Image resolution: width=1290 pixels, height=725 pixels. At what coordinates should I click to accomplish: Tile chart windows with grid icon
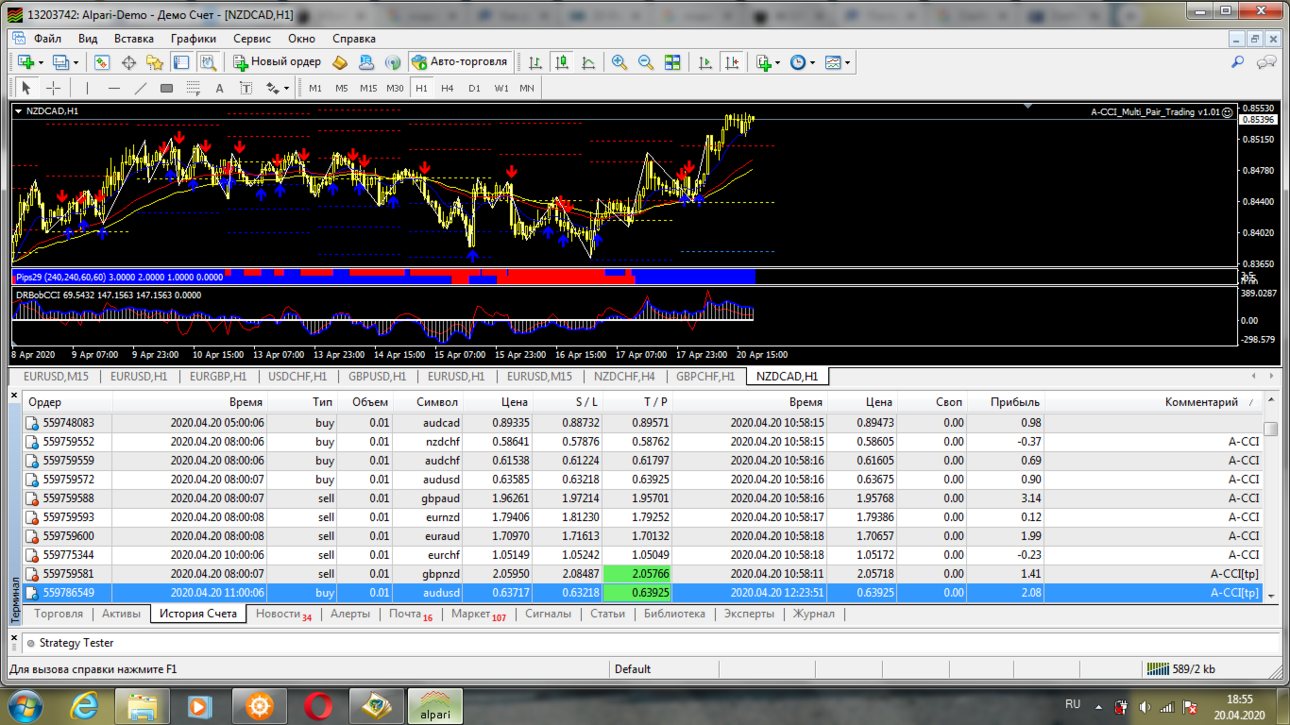click(673, 62)
